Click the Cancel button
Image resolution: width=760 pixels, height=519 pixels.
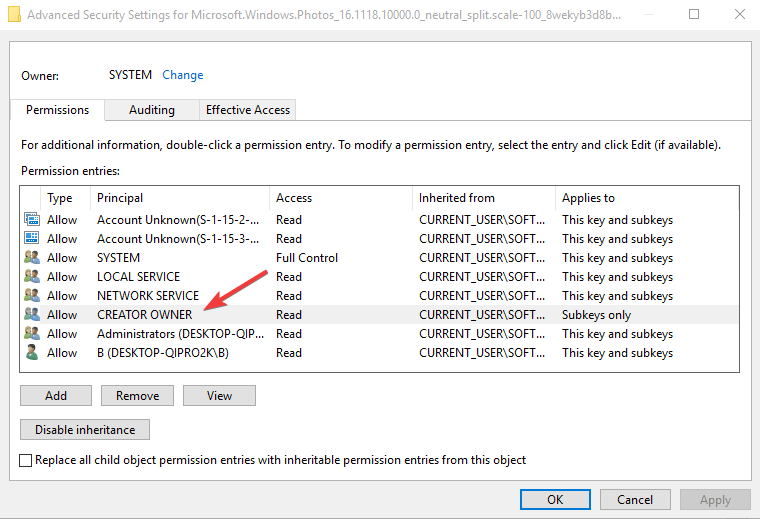point(635,500)
